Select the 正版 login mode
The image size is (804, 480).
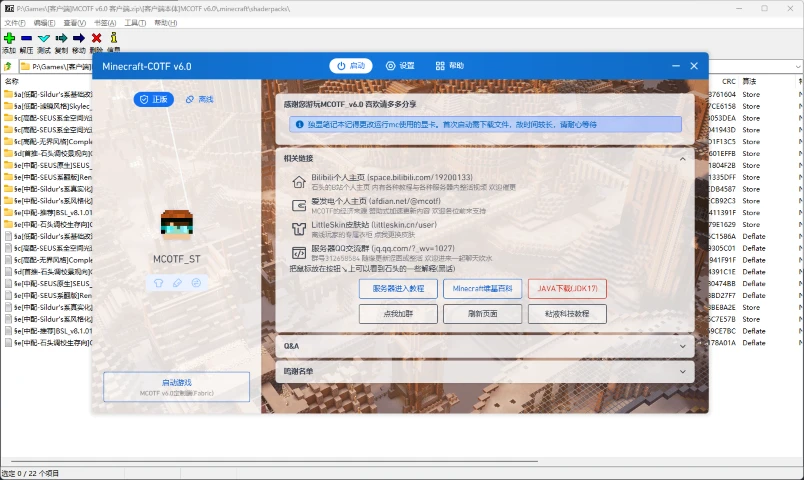(x=154, y=99)
